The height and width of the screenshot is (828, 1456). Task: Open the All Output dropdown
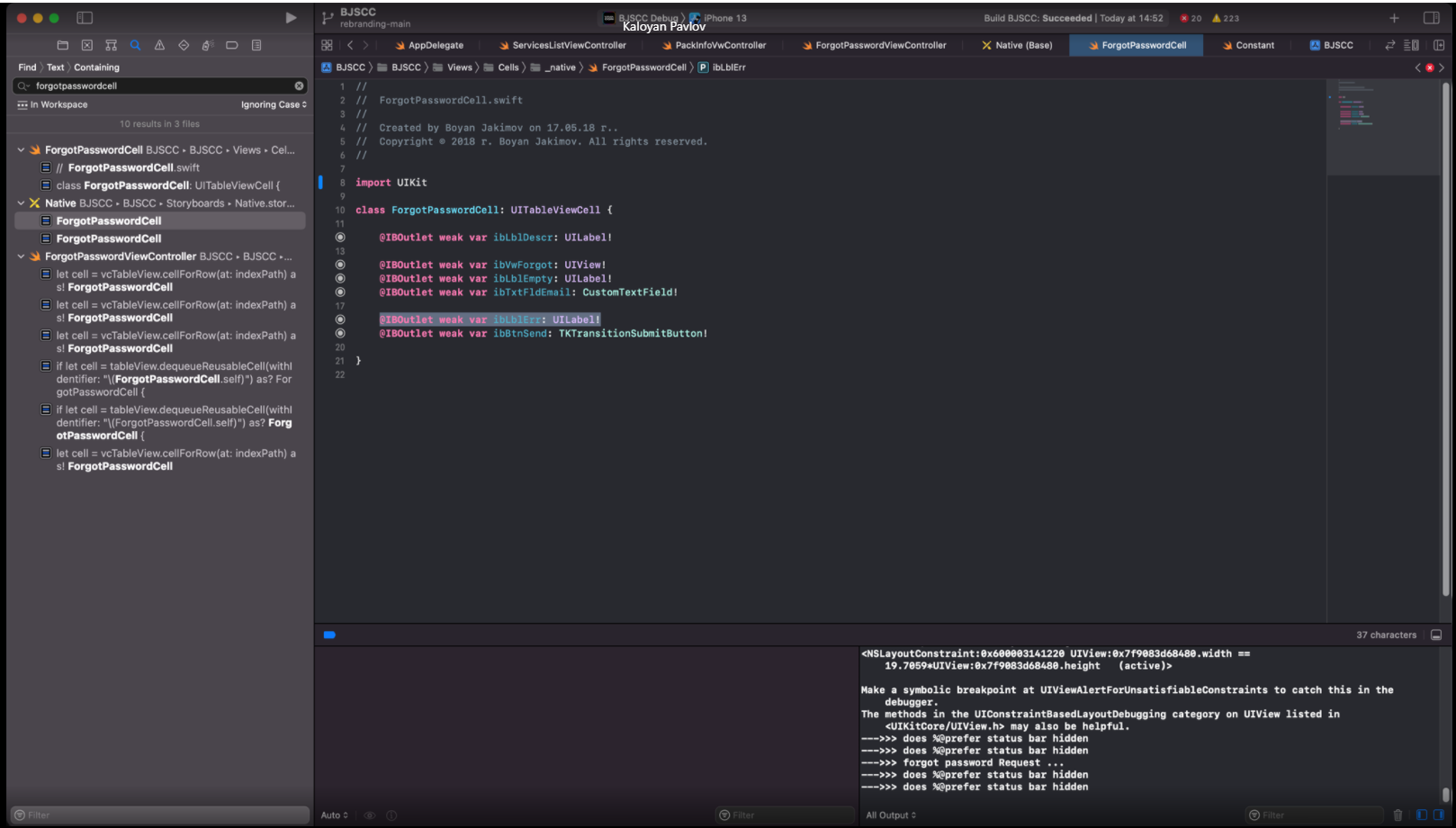coord(891,814)
